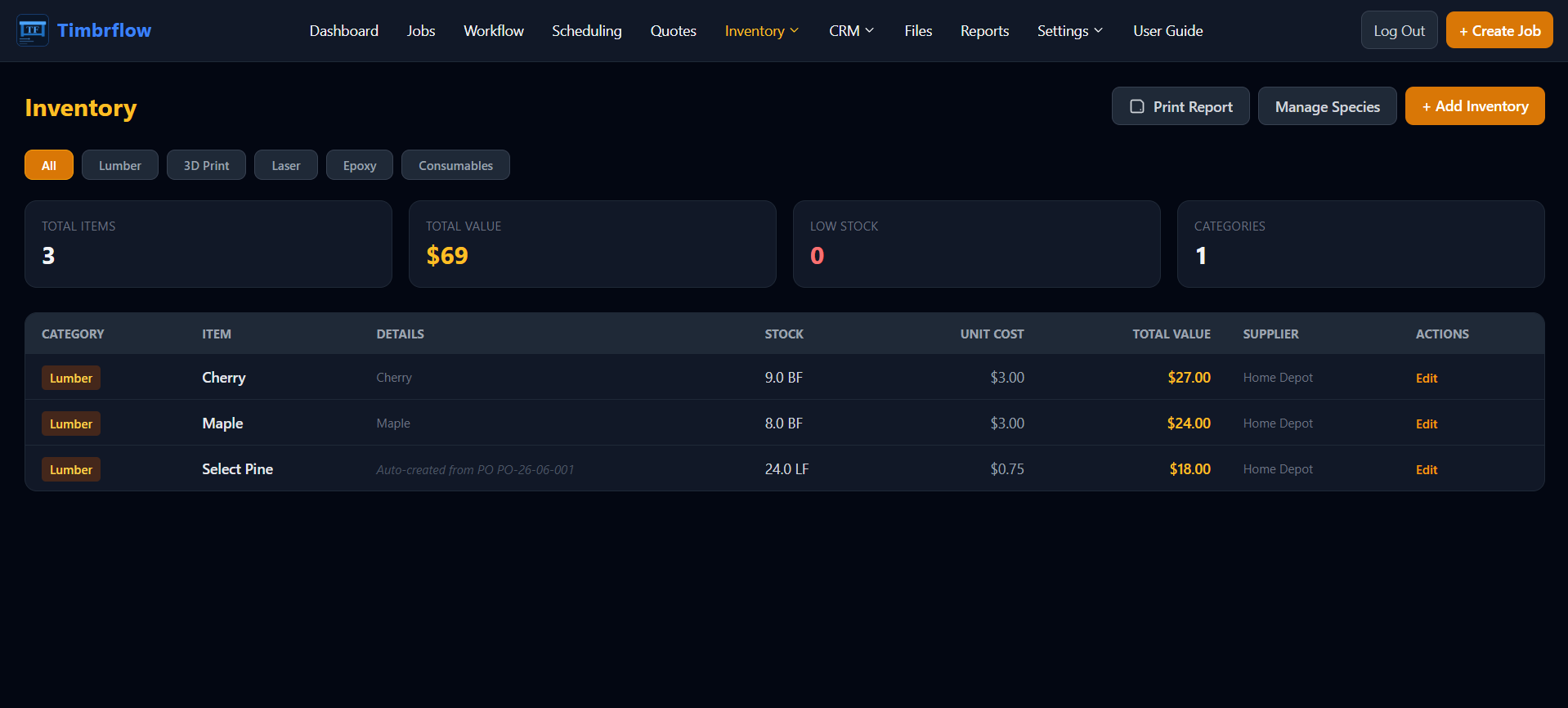Click the 24.0 LF stock value

786,469
